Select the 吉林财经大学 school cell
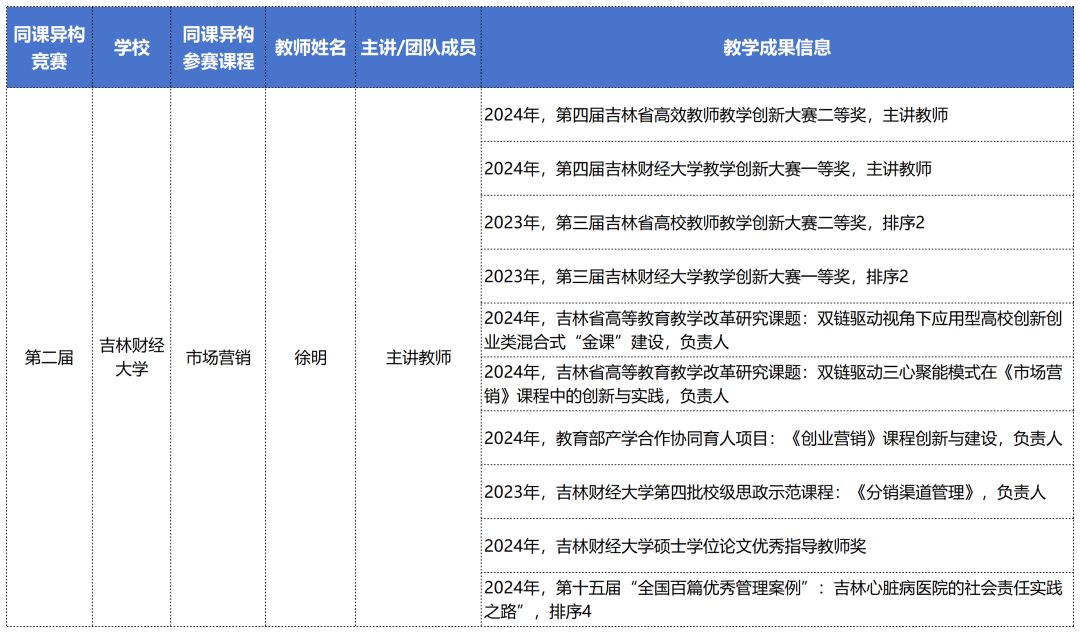The height and width of the screenshot is (633, 1080). 132,357
